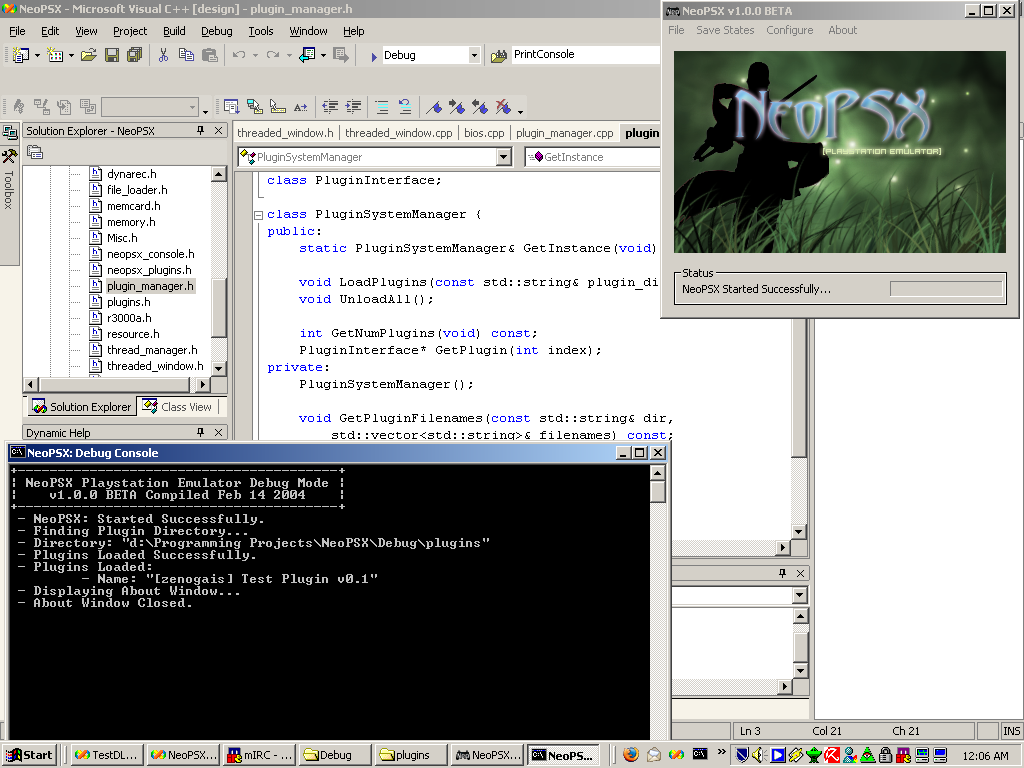Open the Build menu in Visual C++
The width and height of the screenshot is (1024, 768).
pos(174,31)
